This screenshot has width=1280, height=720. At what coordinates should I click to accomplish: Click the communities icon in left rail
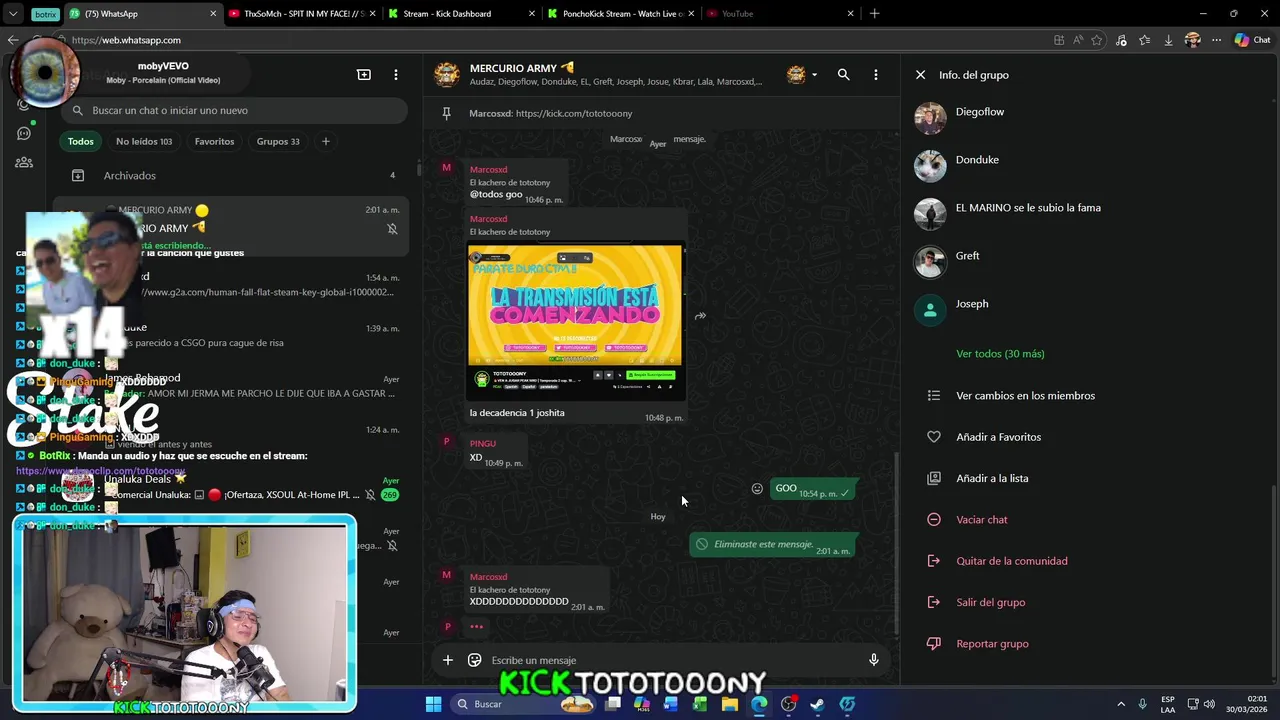tap(24, 162)
